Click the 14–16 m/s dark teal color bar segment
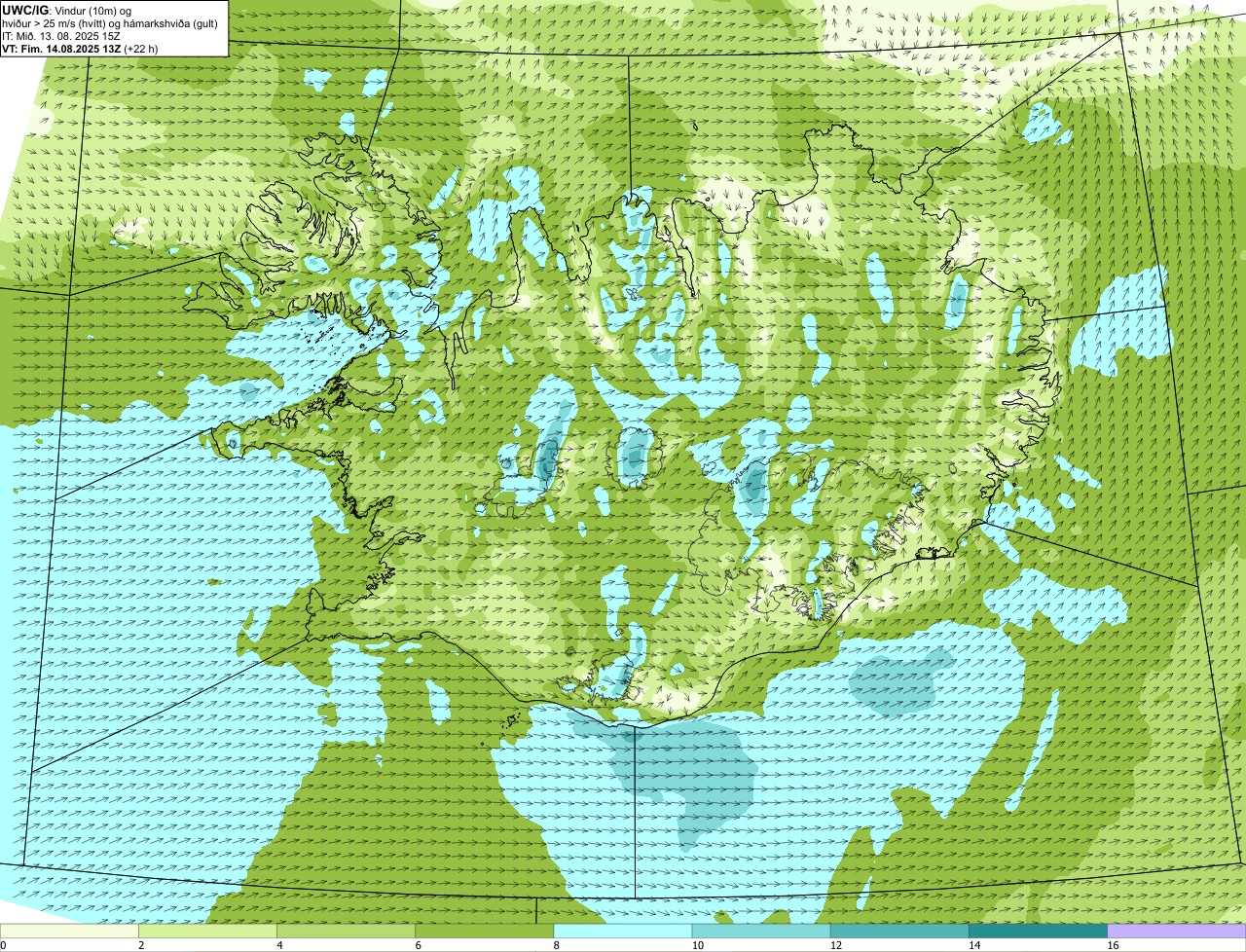The image size is (1246, 952). click(x=1038, y=932)
